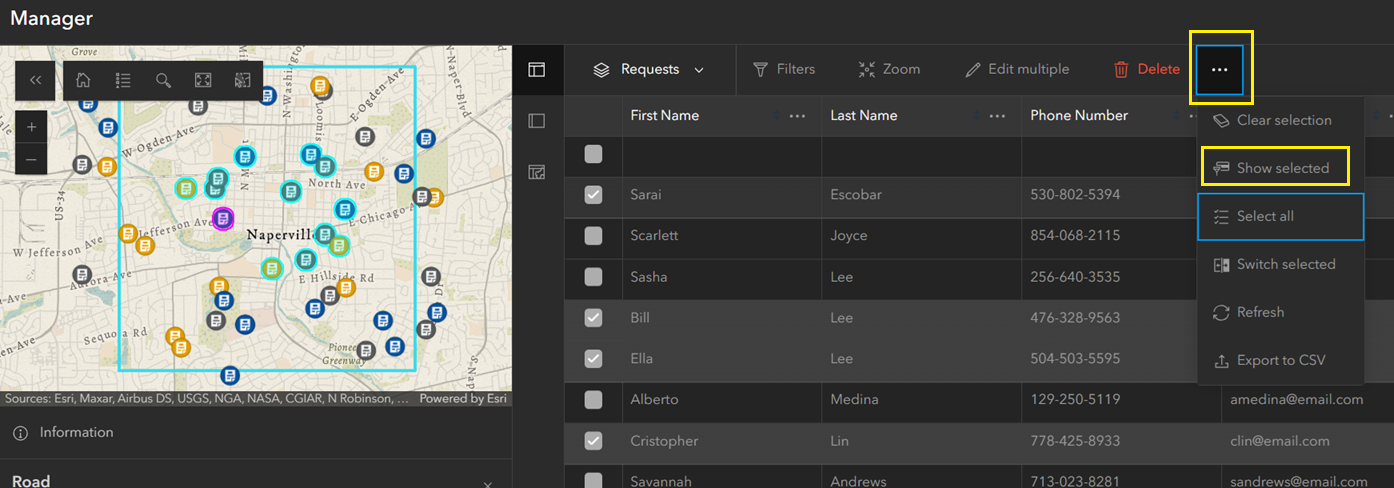Image resolution: width=1394 pixels, height=488 pixels.
Task: Uncheck the checkbox for Sarai Escobar
Action: click(x=594, y=195)
